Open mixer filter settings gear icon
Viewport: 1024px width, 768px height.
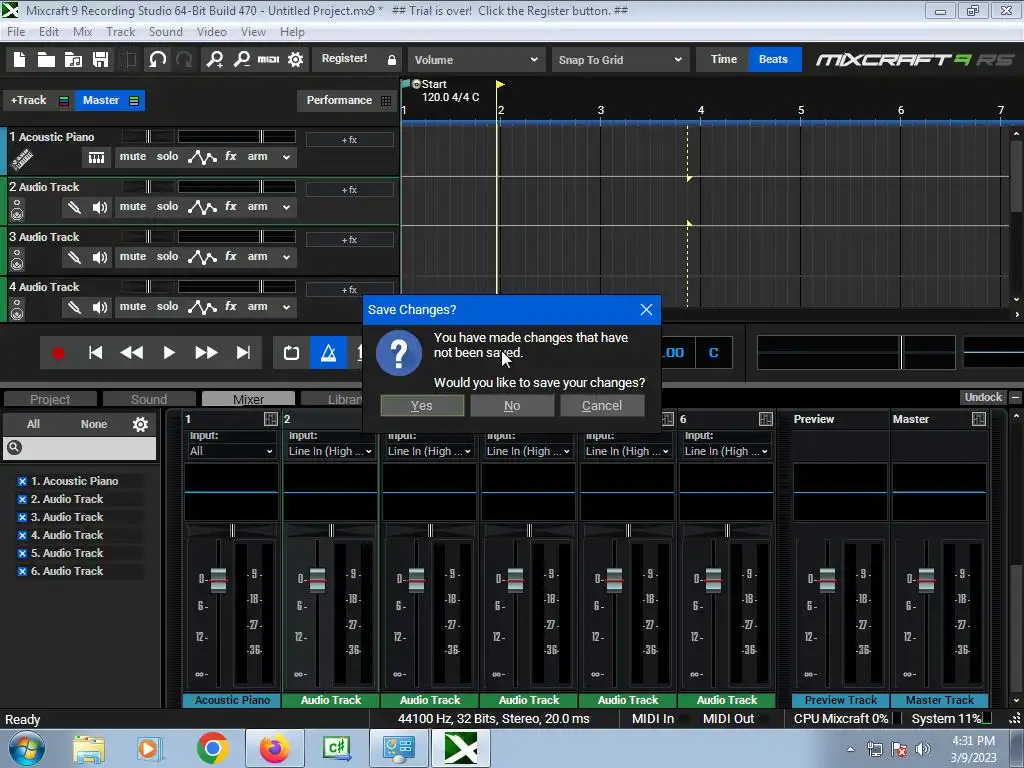click(140, 424)
